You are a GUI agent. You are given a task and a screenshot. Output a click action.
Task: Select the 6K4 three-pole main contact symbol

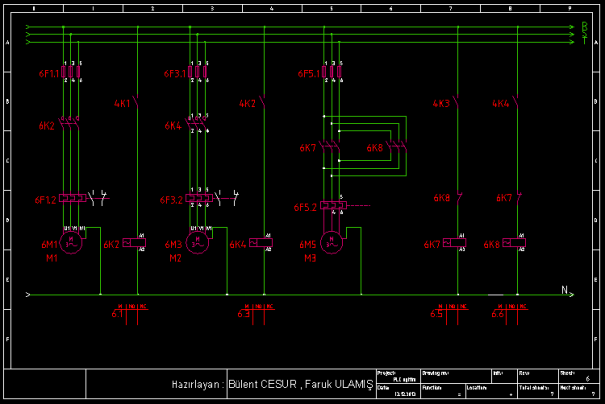coord(196,123)
